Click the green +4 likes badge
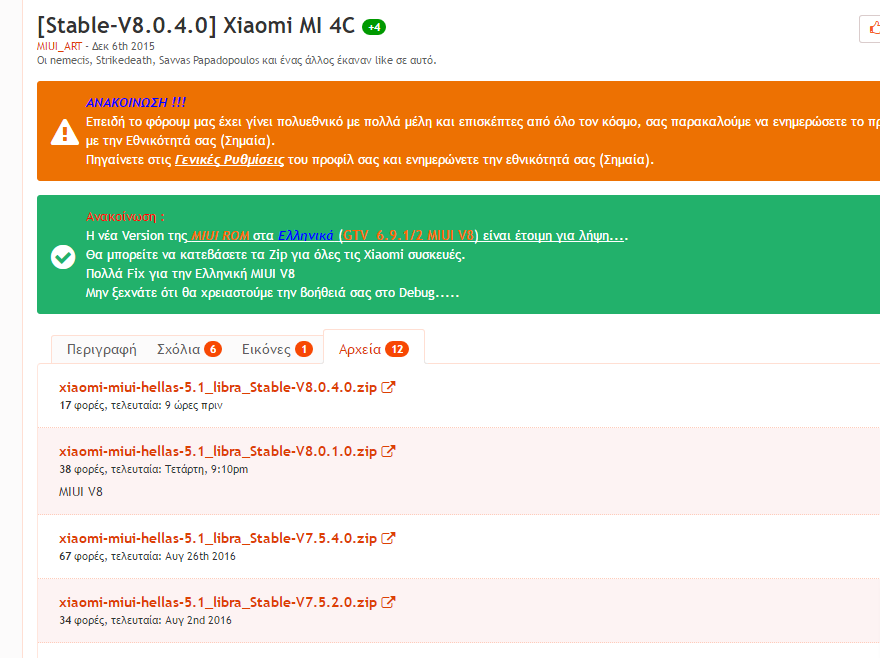The image size is (880, 658). coord(374,27)
